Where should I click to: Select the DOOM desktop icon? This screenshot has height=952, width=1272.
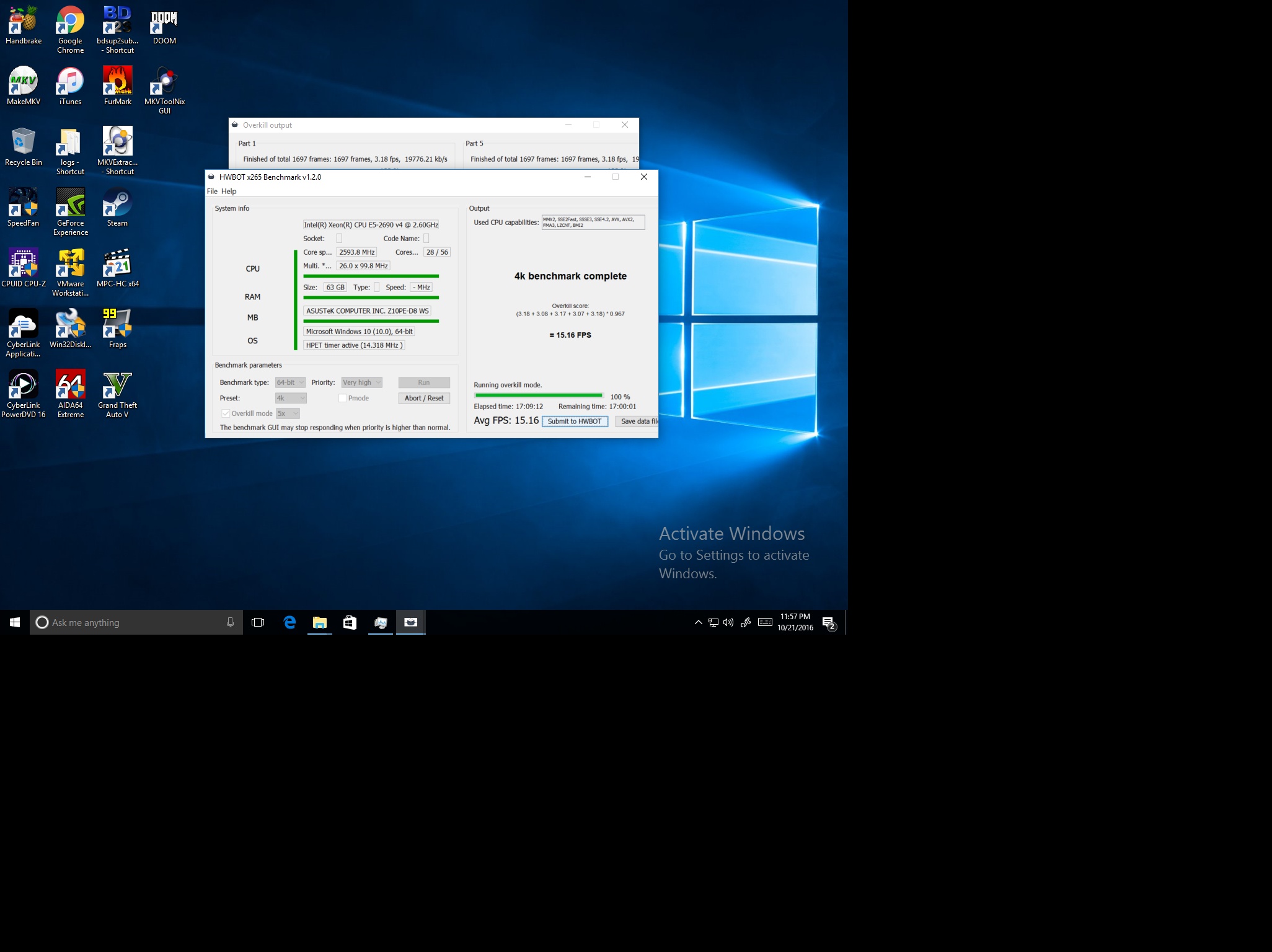[x=164, y=25]
